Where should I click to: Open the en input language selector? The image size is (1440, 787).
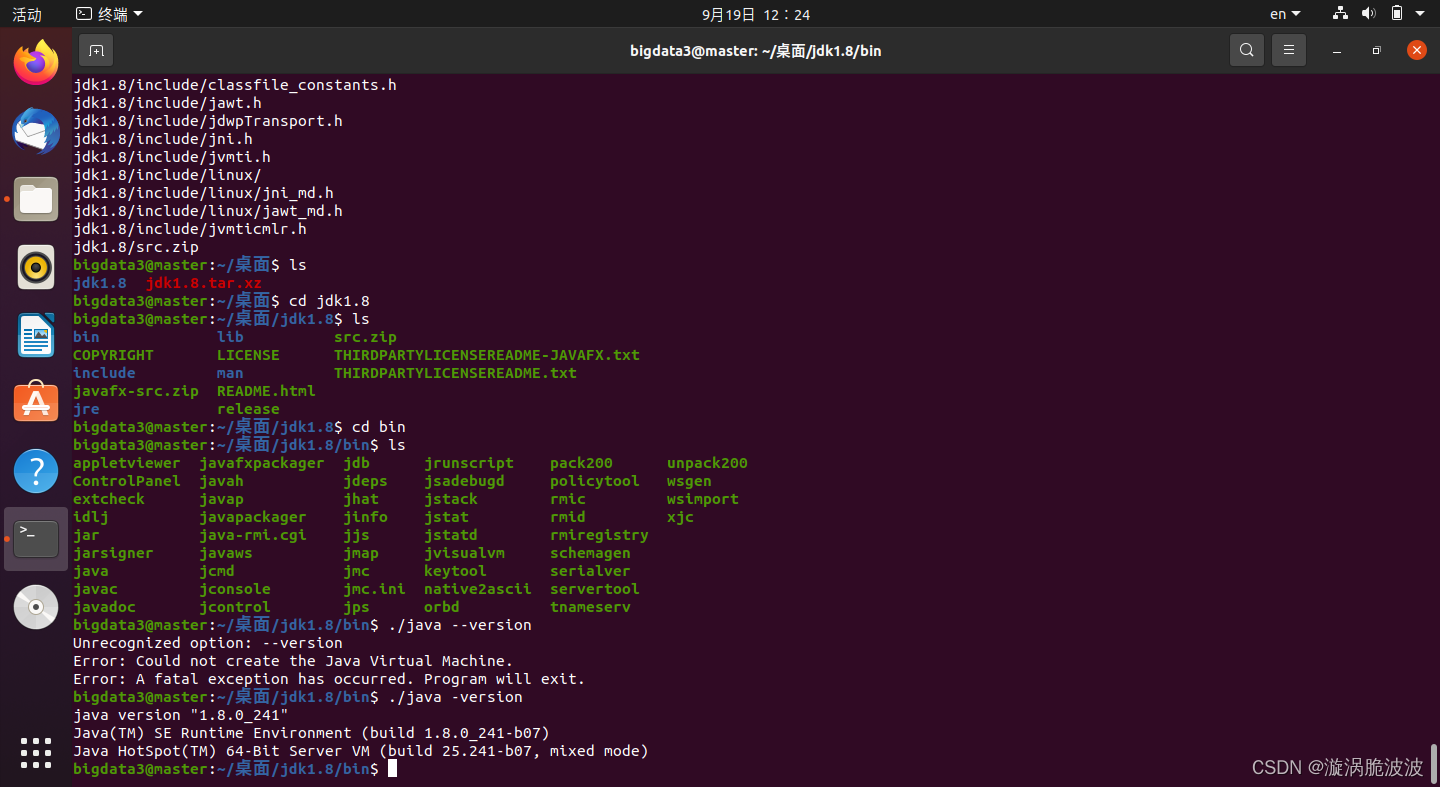[1285, 14]
